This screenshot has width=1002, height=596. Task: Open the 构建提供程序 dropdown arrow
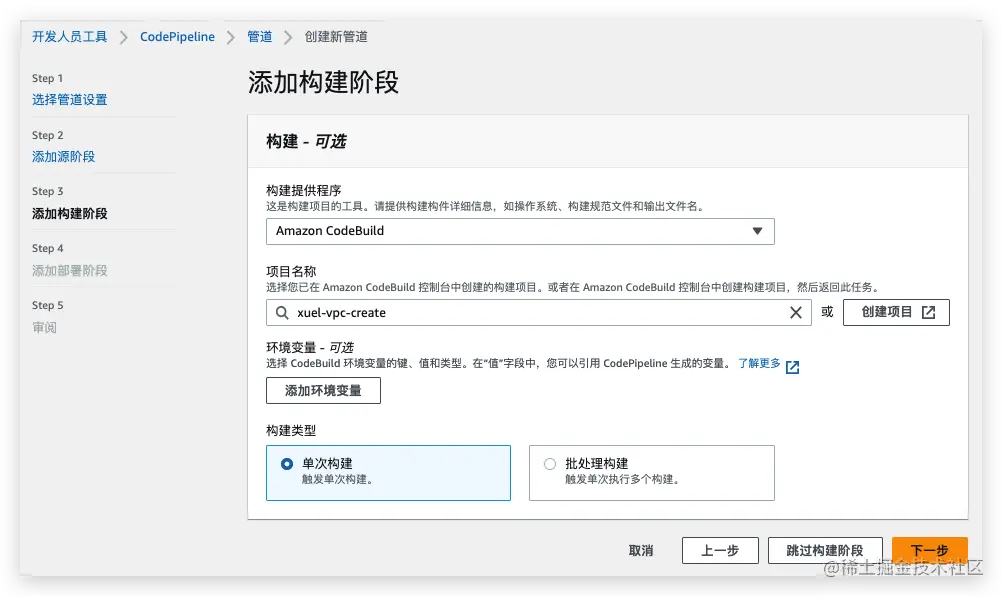(x=757, y=231)
